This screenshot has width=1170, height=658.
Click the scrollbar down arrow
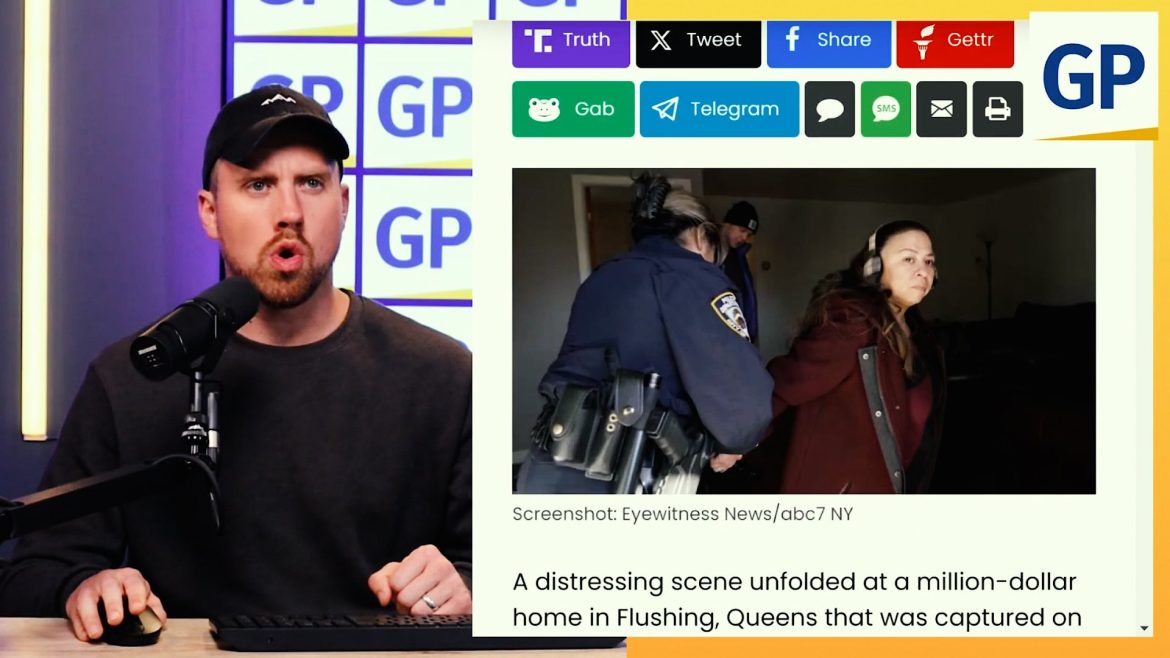point(1145,628)
